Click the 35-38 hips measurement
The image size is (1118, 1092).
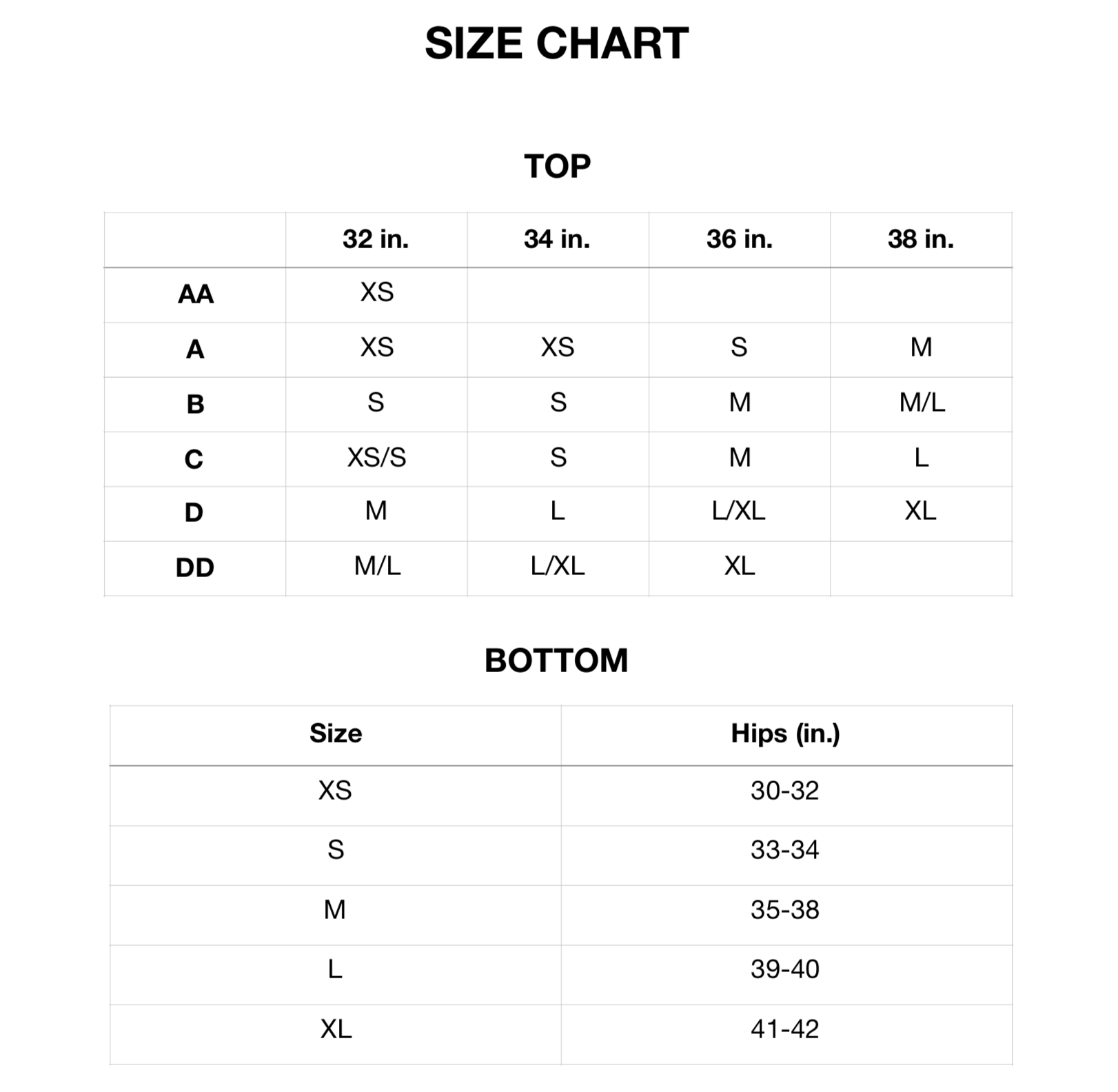(x=785, y=910)
